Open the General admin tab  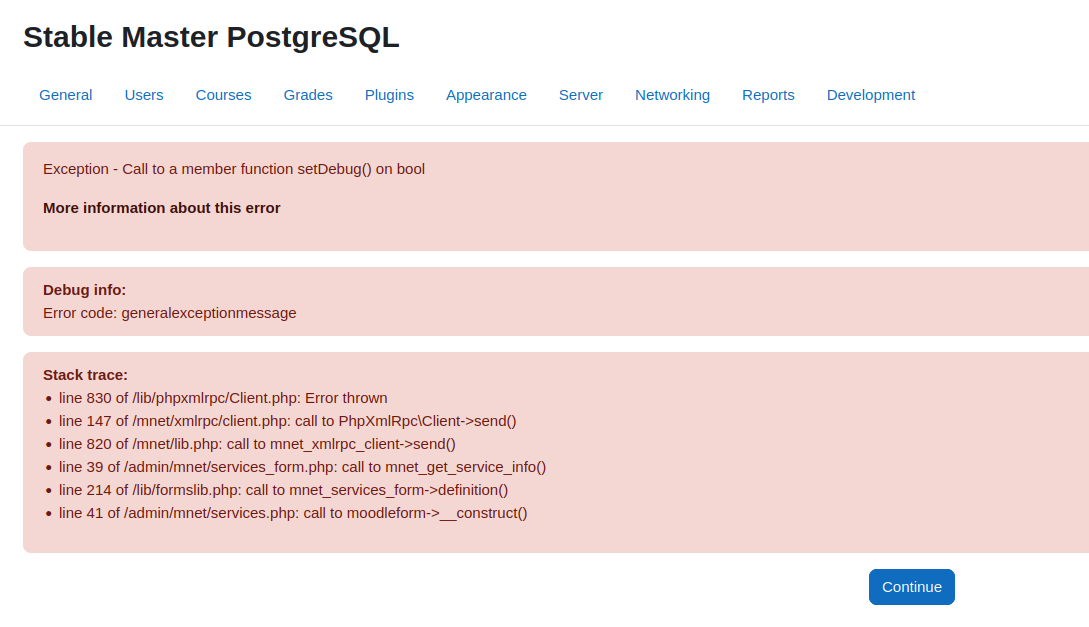[x=65, y=95]
